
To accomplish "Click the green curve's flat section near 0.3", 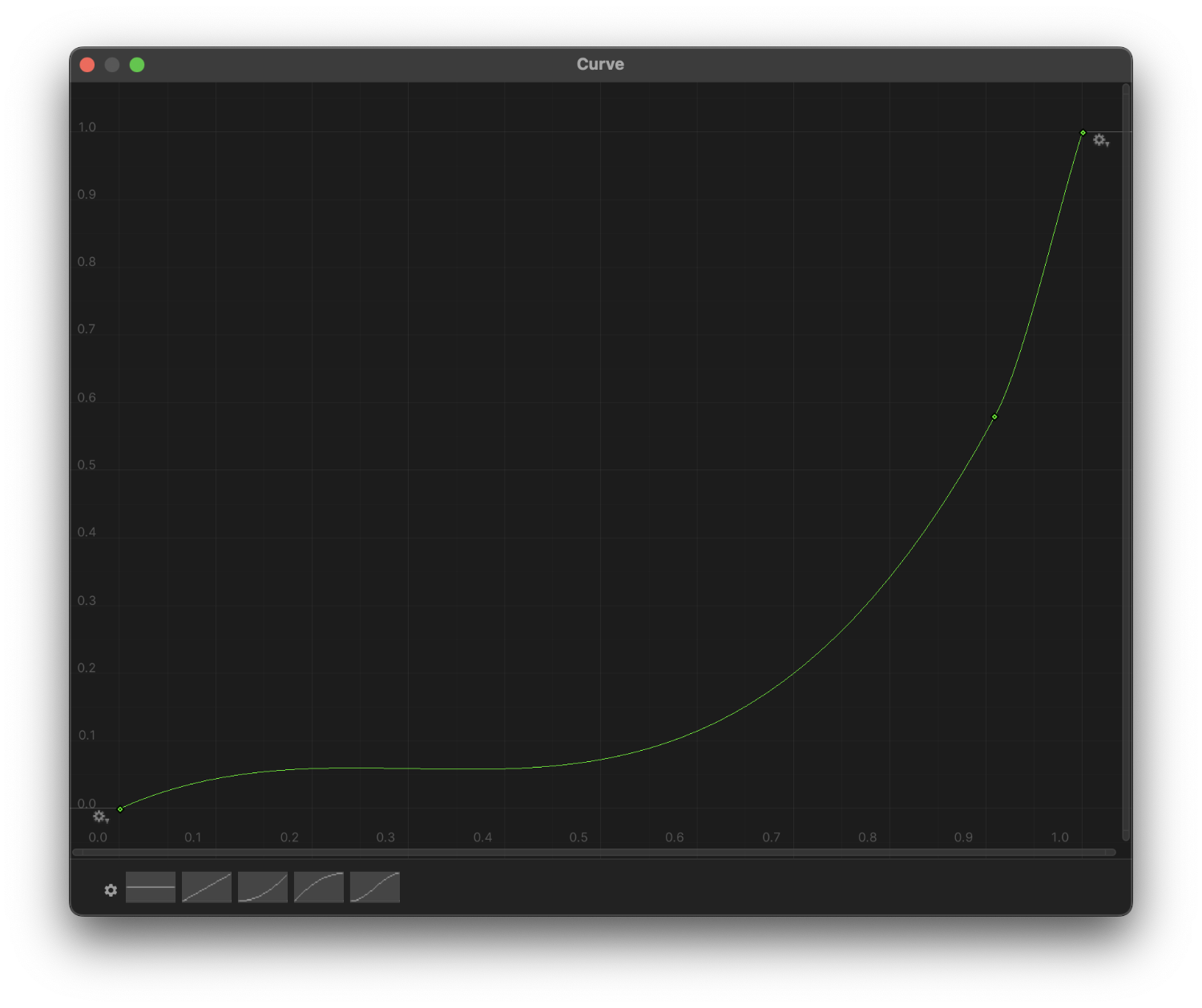I will tap(386, 768).
